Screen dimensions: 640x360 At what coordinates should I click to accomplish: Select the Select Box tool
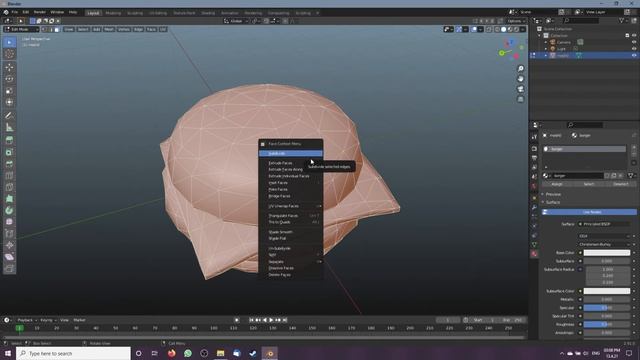9,42
